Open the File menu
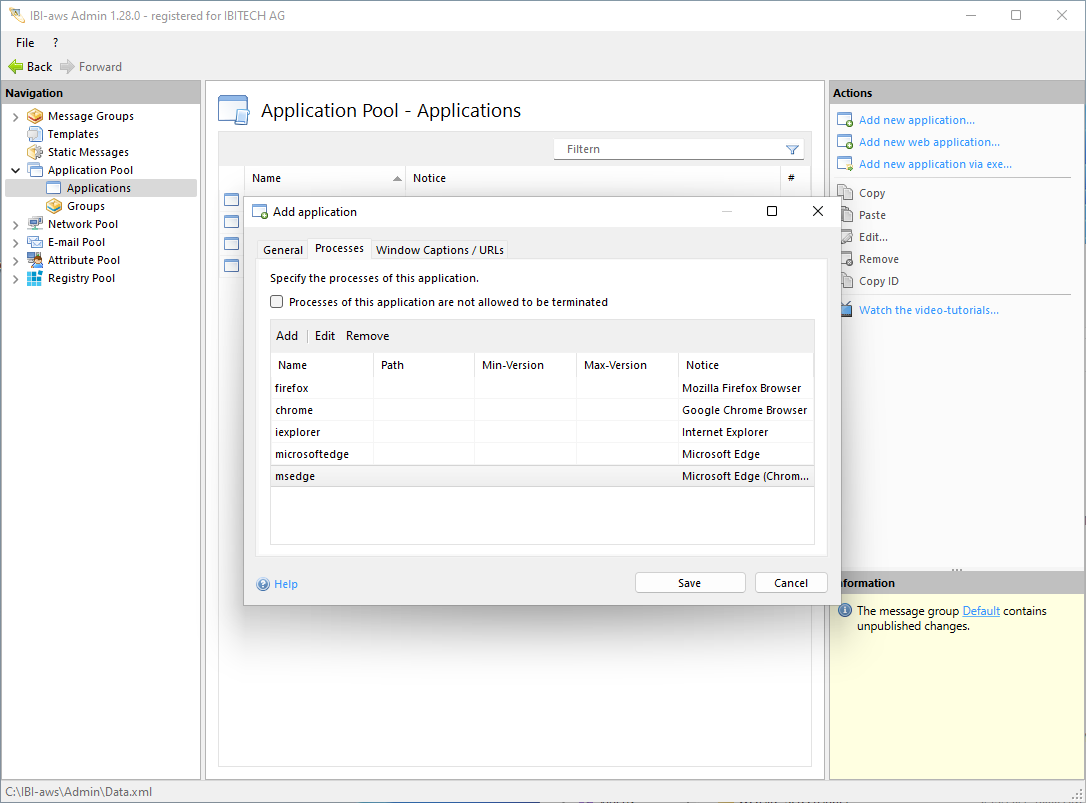The image size is (1086, 803). pyautogui.click(x=25, y=43)
